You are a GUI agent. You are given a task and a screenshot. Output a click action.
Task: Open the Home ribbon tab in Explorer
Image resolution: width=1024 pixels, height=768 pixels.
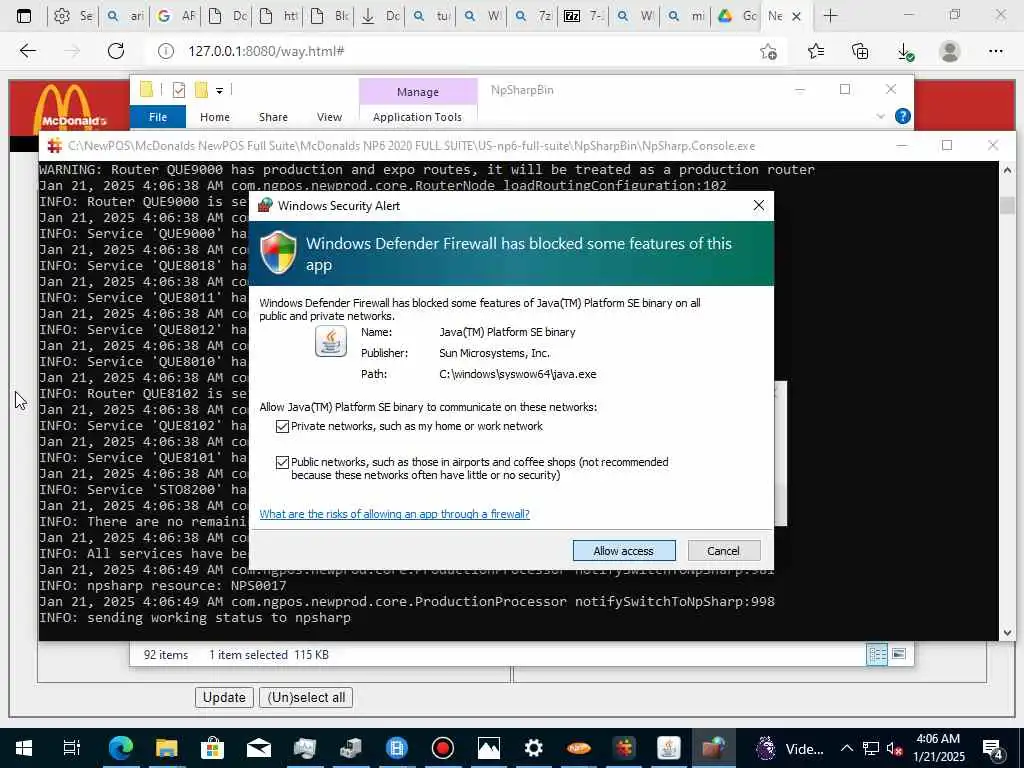pyautogui.click(x=215, y=117)
